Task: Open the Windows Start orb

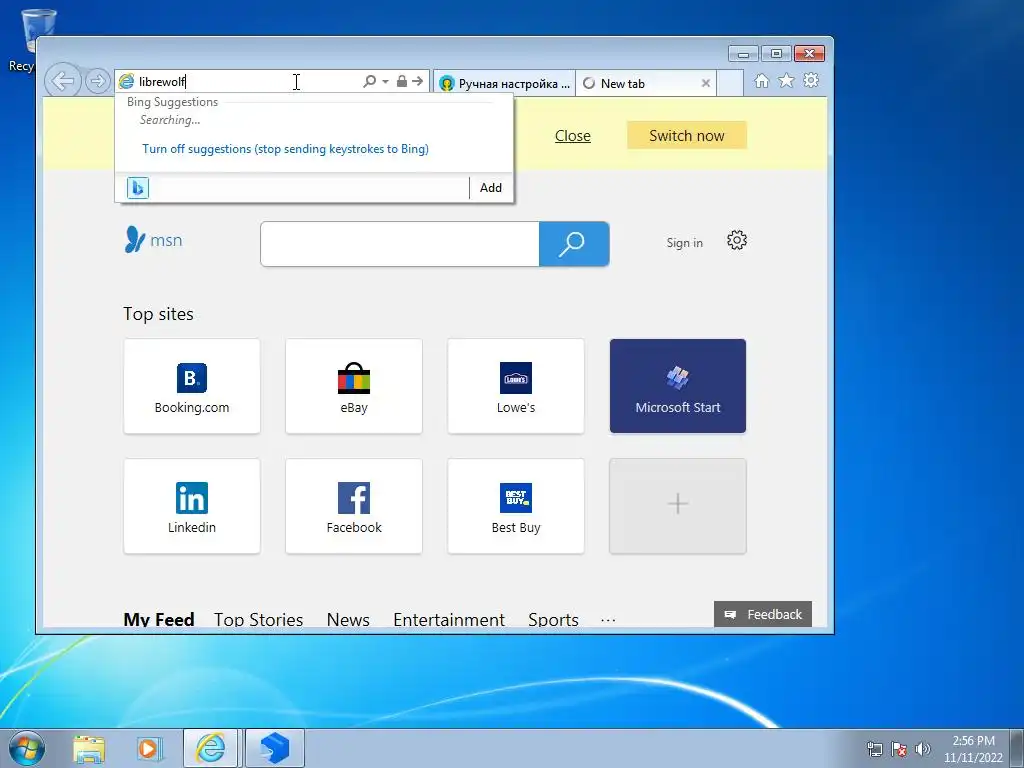Action: click(x=27, y=748)
